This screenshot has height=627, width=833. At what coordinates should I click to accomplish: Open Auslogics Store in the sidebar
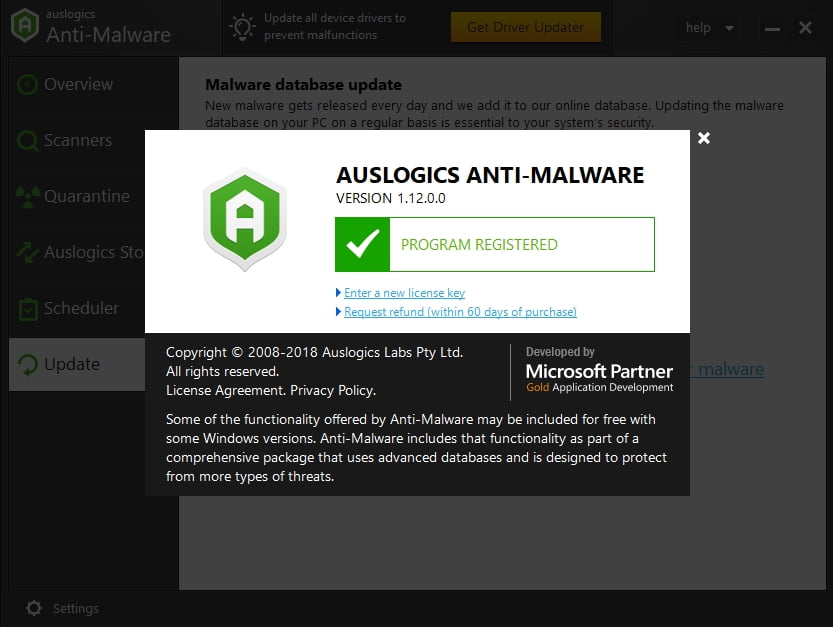click(x=78, y=252)
